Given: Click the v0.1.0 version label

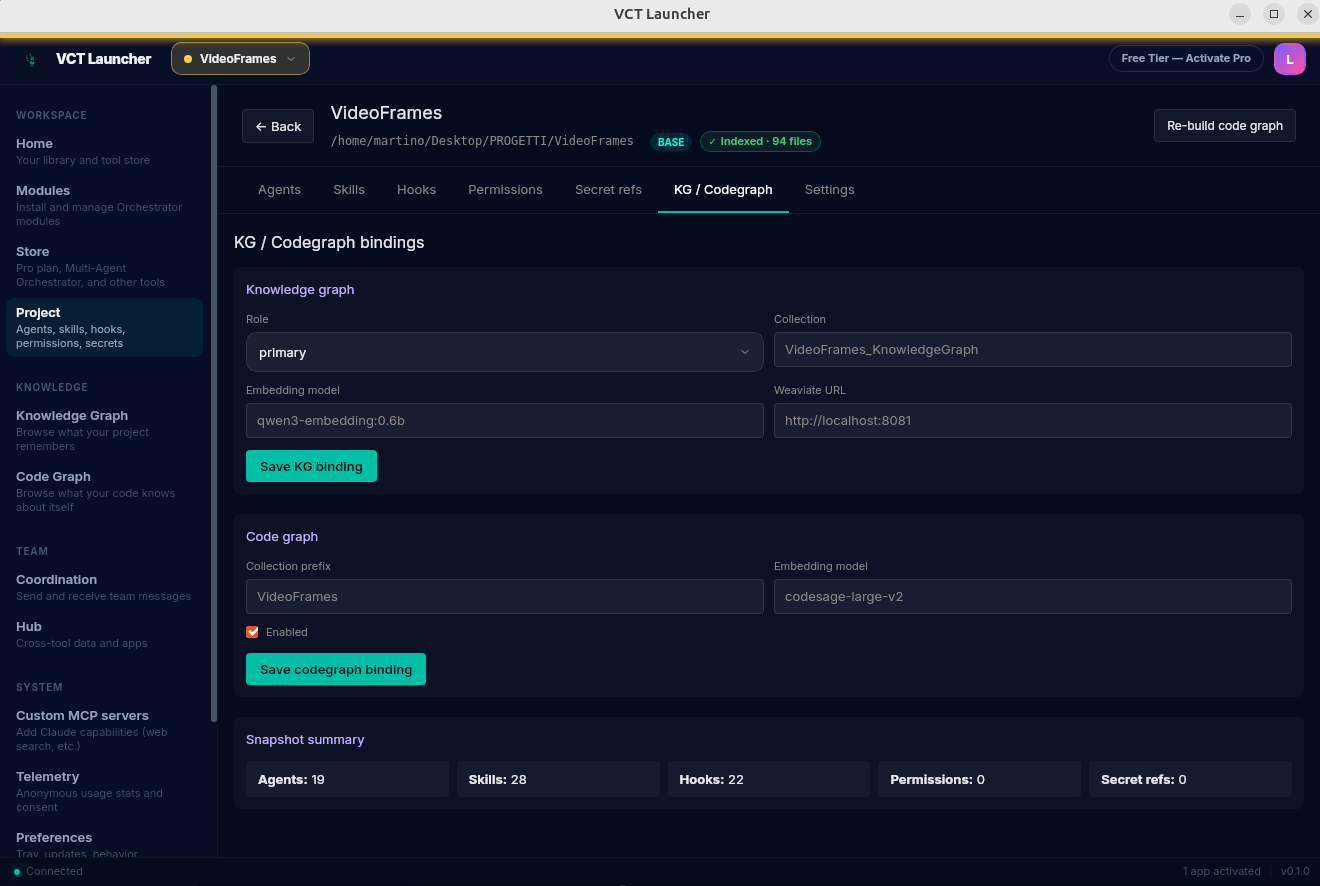Looking at the screenshot, I should point(1295,872).
